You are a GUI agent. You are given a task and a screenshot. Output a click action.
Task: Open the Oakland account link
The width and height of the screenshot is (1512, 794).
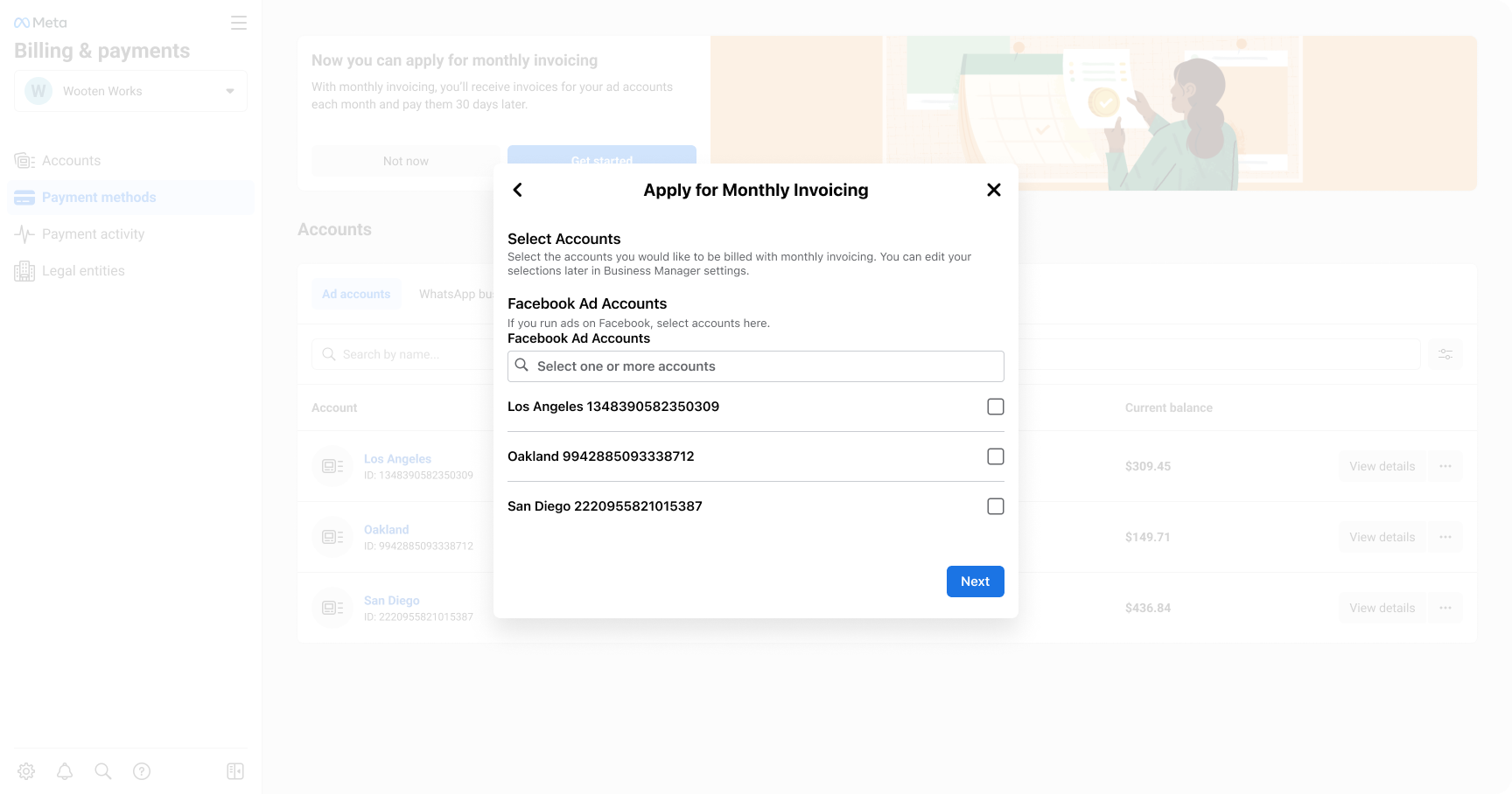387,530
